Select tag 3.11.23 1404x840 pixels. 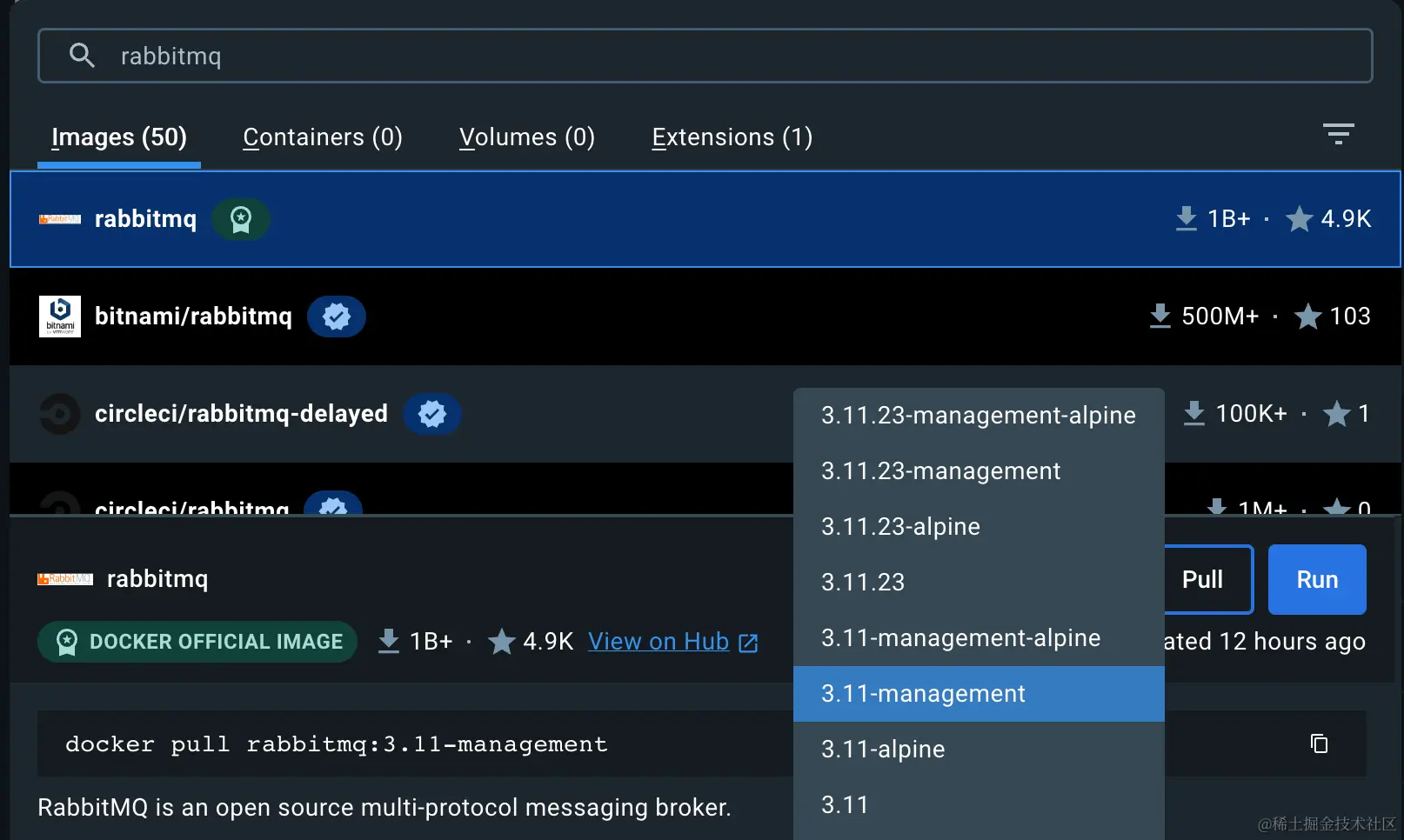click(x=979, y=583)
